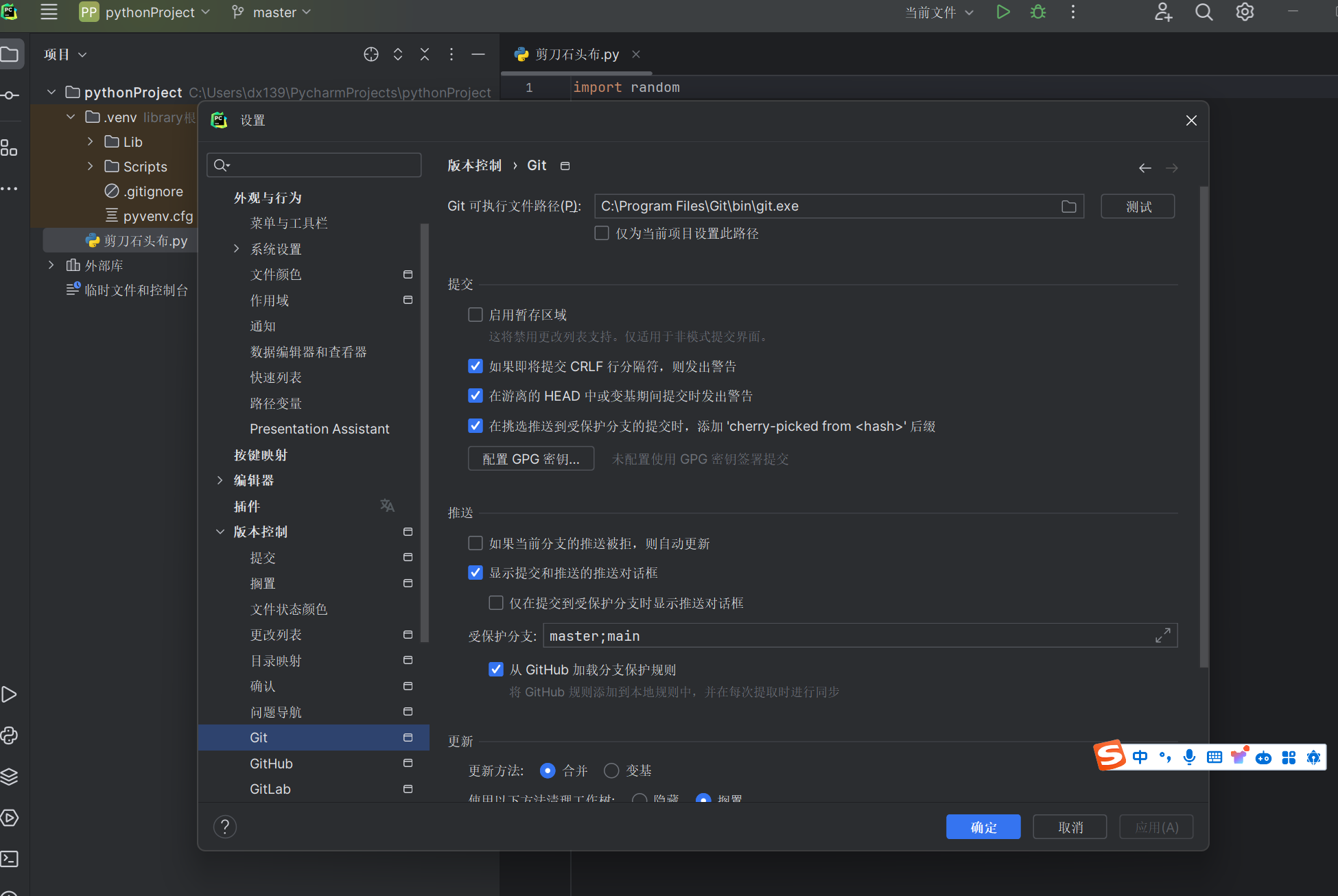Click the 配置 GPG 密钥 button
Image resolution: width=1338 pixels, height=896 pixels.
point(530,459)
